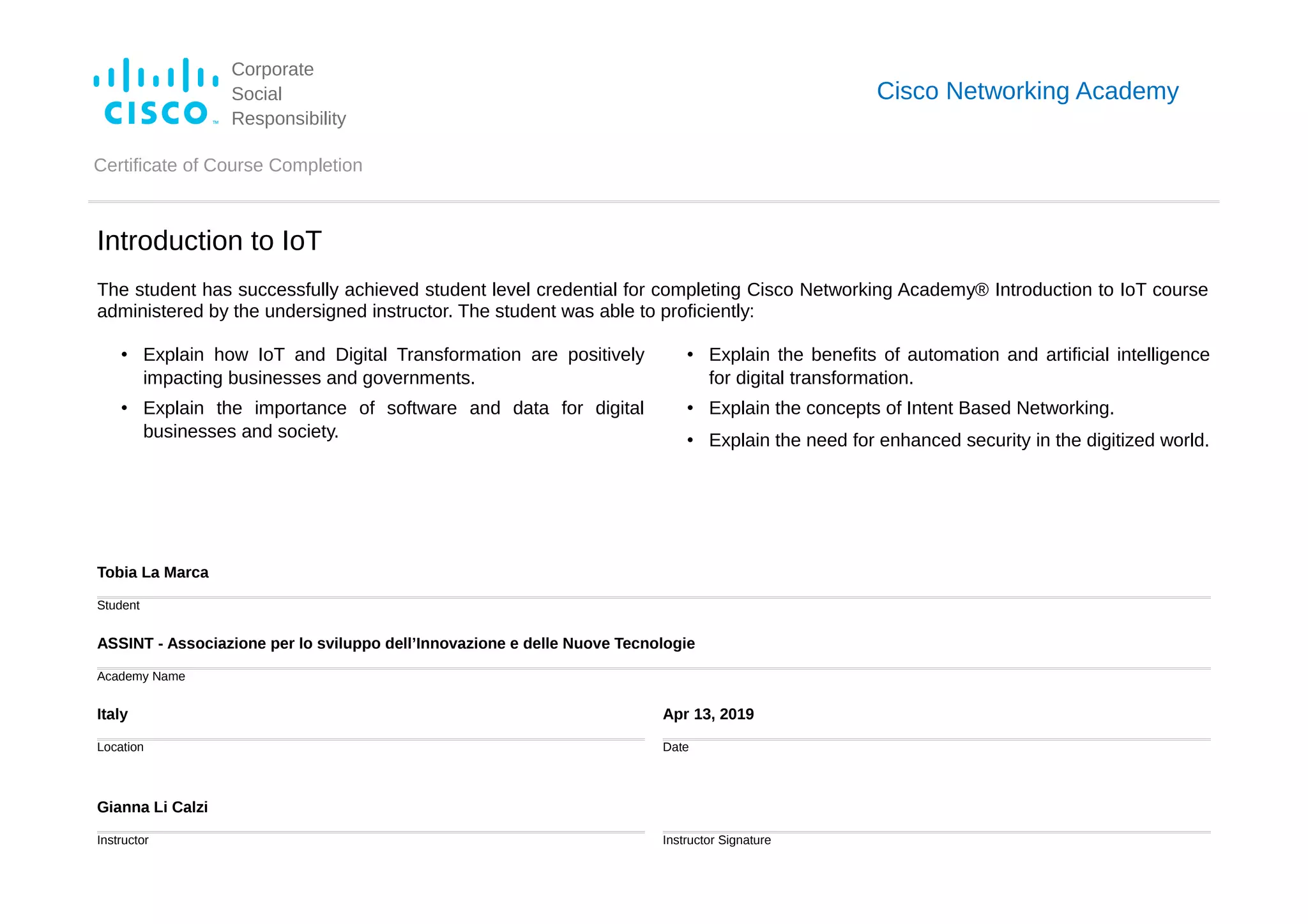Click the Instructor Signature label
The height and width of the screenshot is (924, 1308).
point(717,840)
